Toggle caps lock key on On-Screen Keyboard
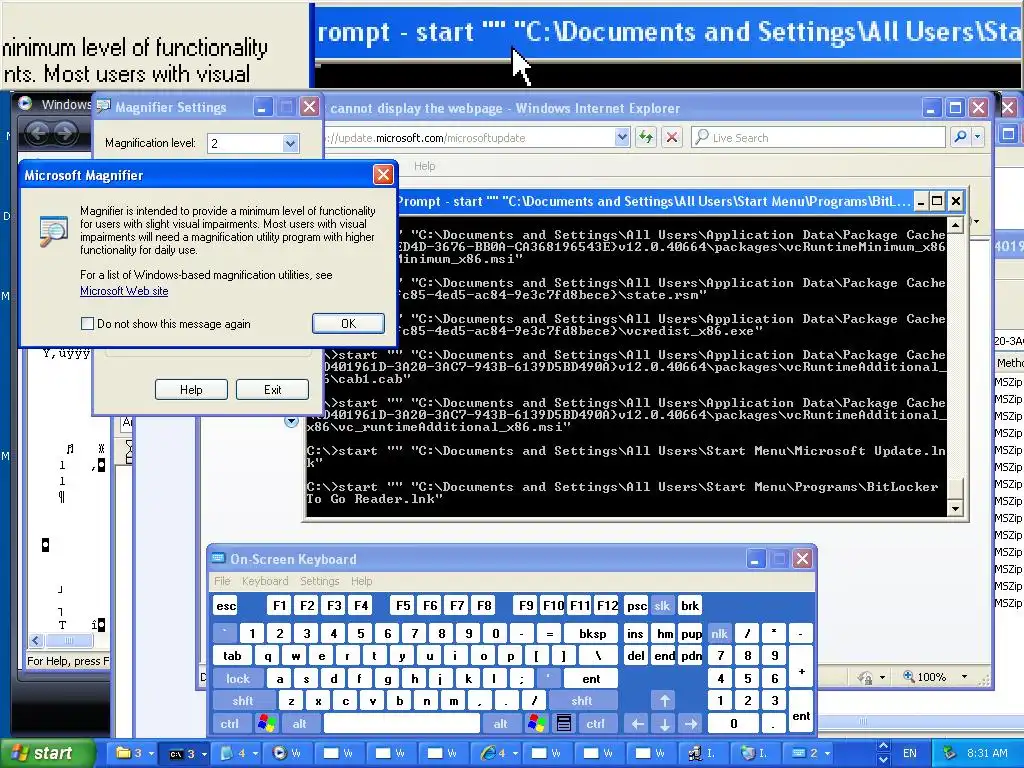The width and height of the screenshot is (1024, 768). (x=238, y=679)
